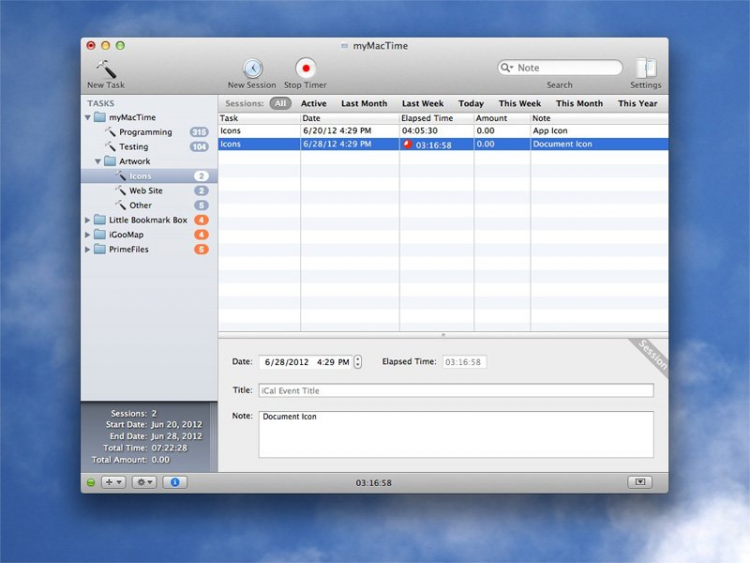
Task: Click the 04:05:30 elapsed time cell
Action: [x=420, y=131]
